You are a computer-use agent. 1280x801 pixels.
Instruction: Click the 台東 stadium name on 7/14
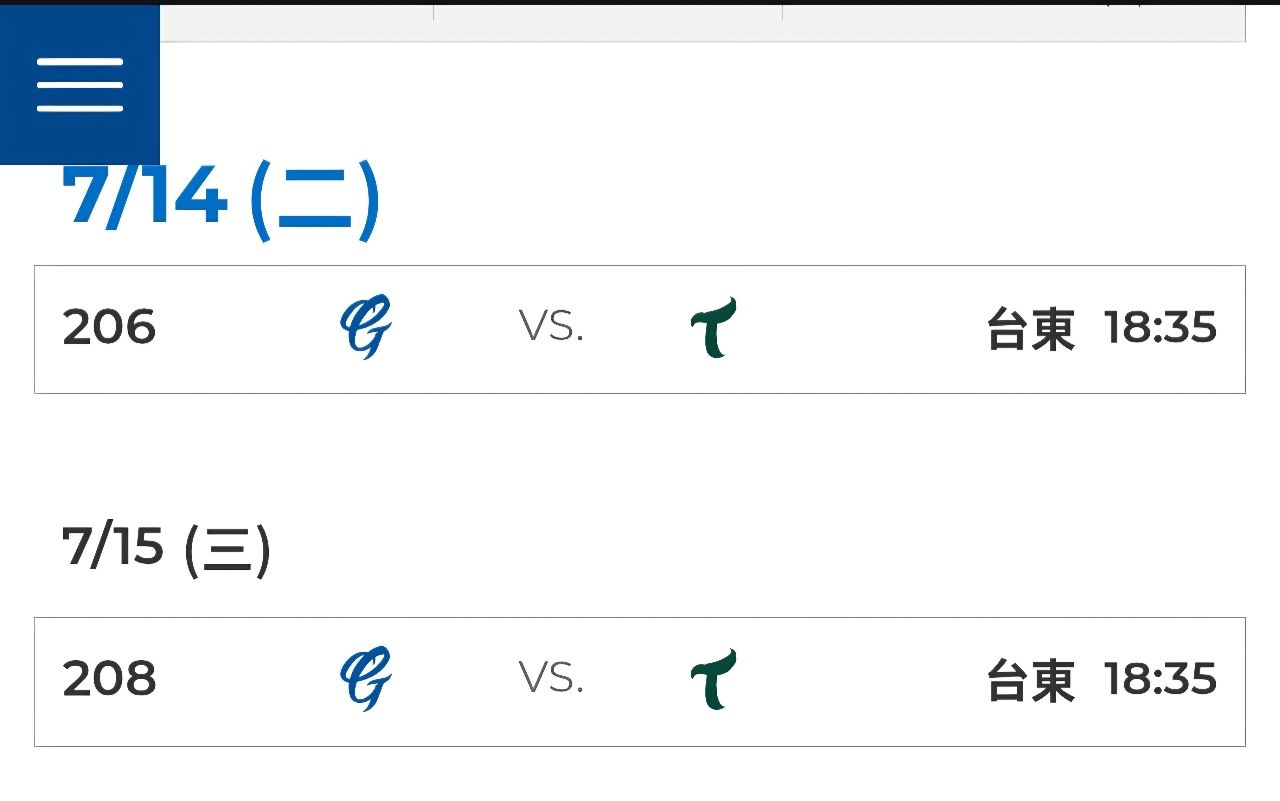pyautogui.click(x=1030, y=329)
